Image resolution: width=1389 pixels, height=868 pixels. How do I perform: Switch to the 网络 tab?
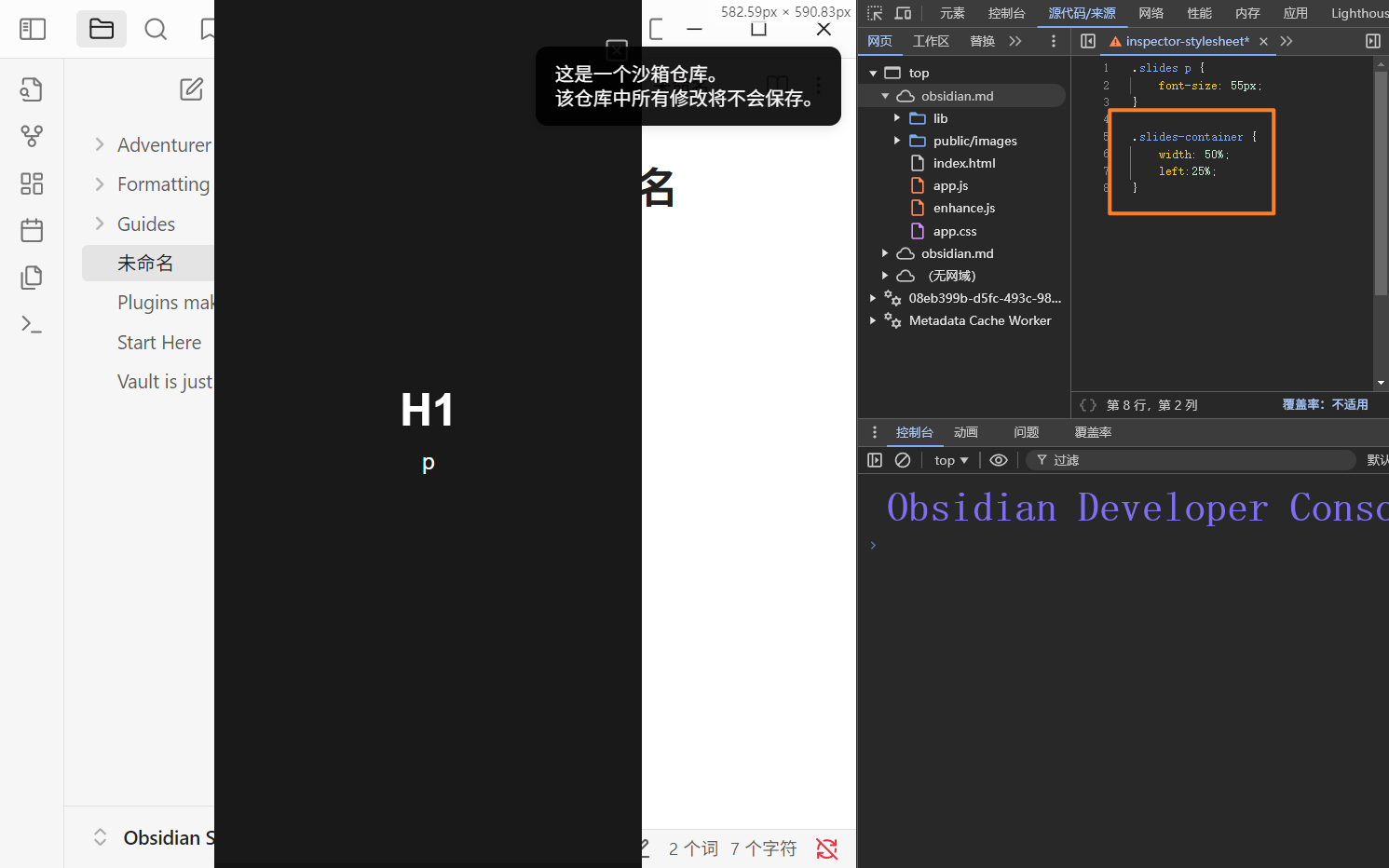pyautogui.click(x=1151, y=13)
